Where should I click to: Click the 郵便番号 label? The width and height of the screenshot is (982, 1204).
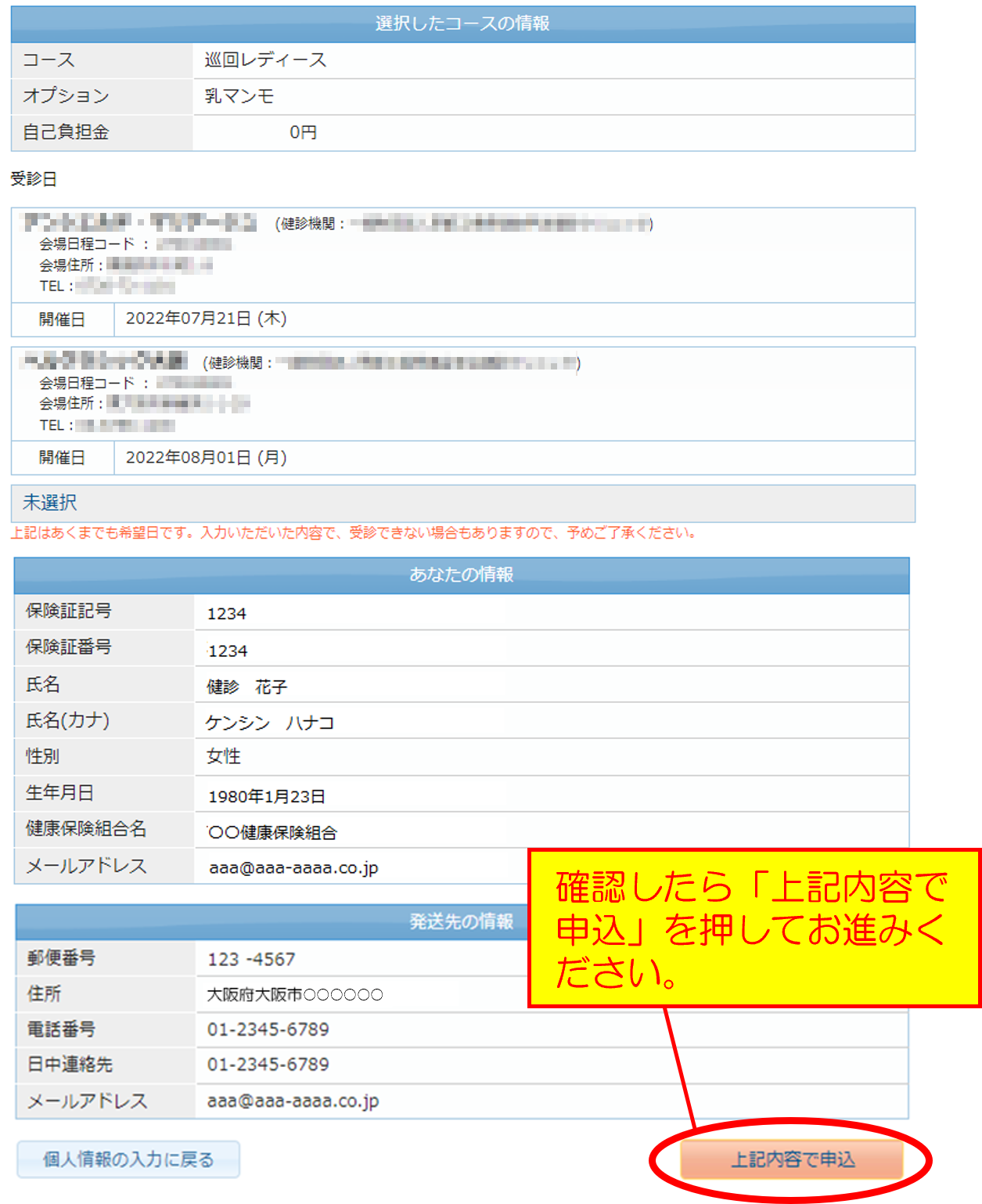click(61, 958)
